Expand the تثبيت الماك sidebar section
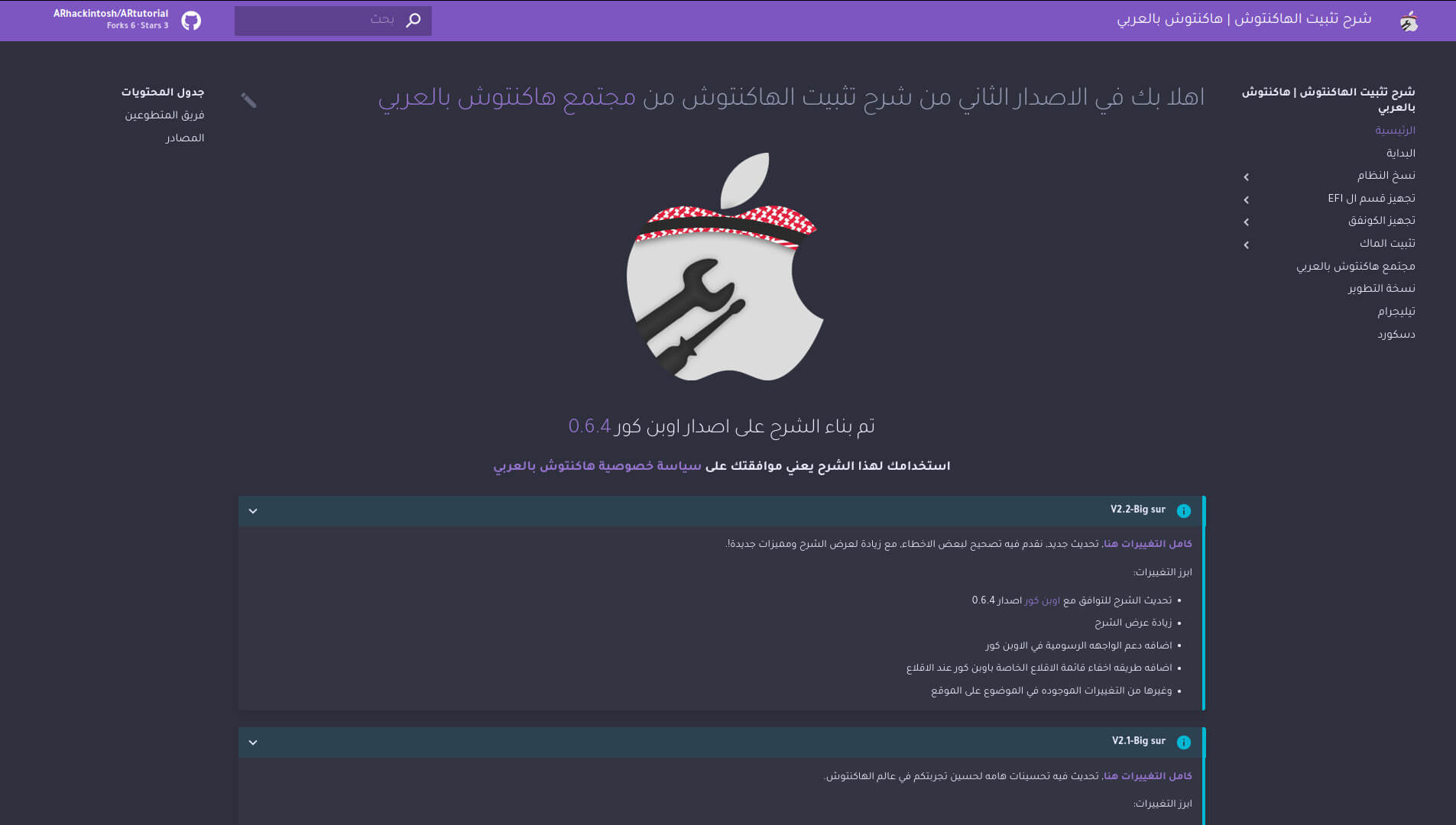This screenshot has height=825, width=1456. point(1247,245)
